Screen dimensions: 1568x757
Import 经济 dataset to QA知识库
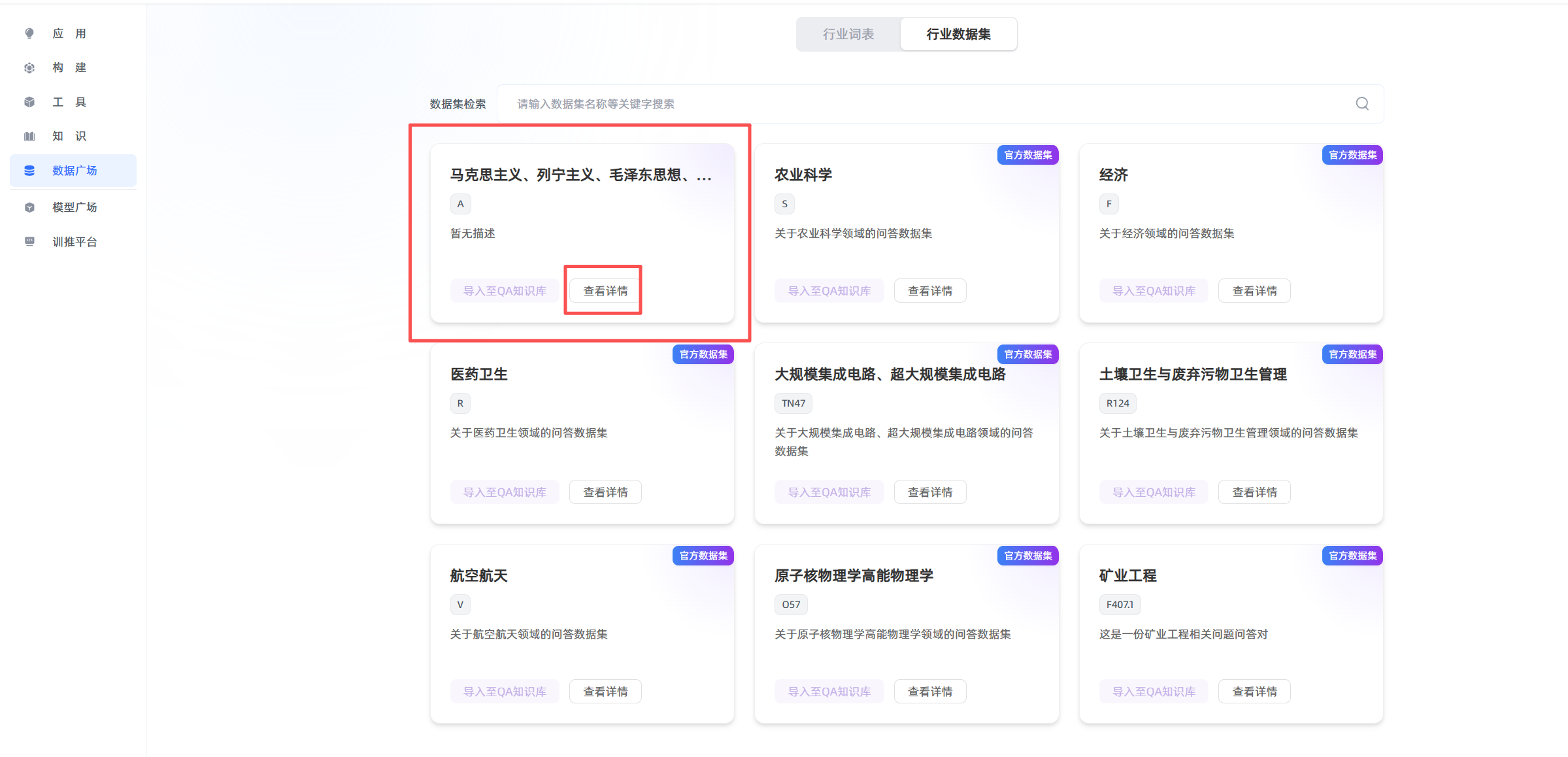pos(1154,291)
